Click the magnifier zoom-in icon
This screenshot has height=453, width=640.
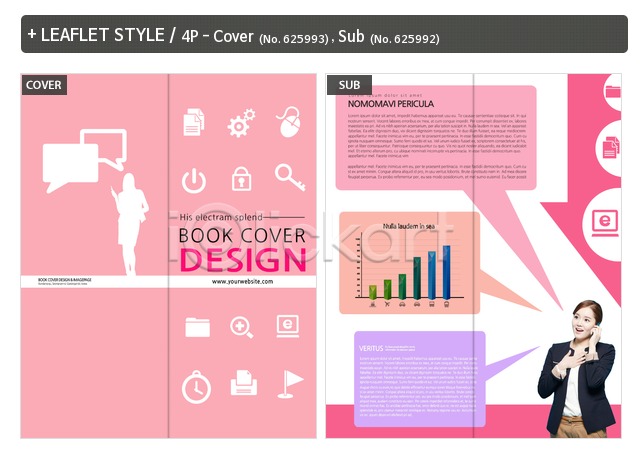(x=241, y=327)
